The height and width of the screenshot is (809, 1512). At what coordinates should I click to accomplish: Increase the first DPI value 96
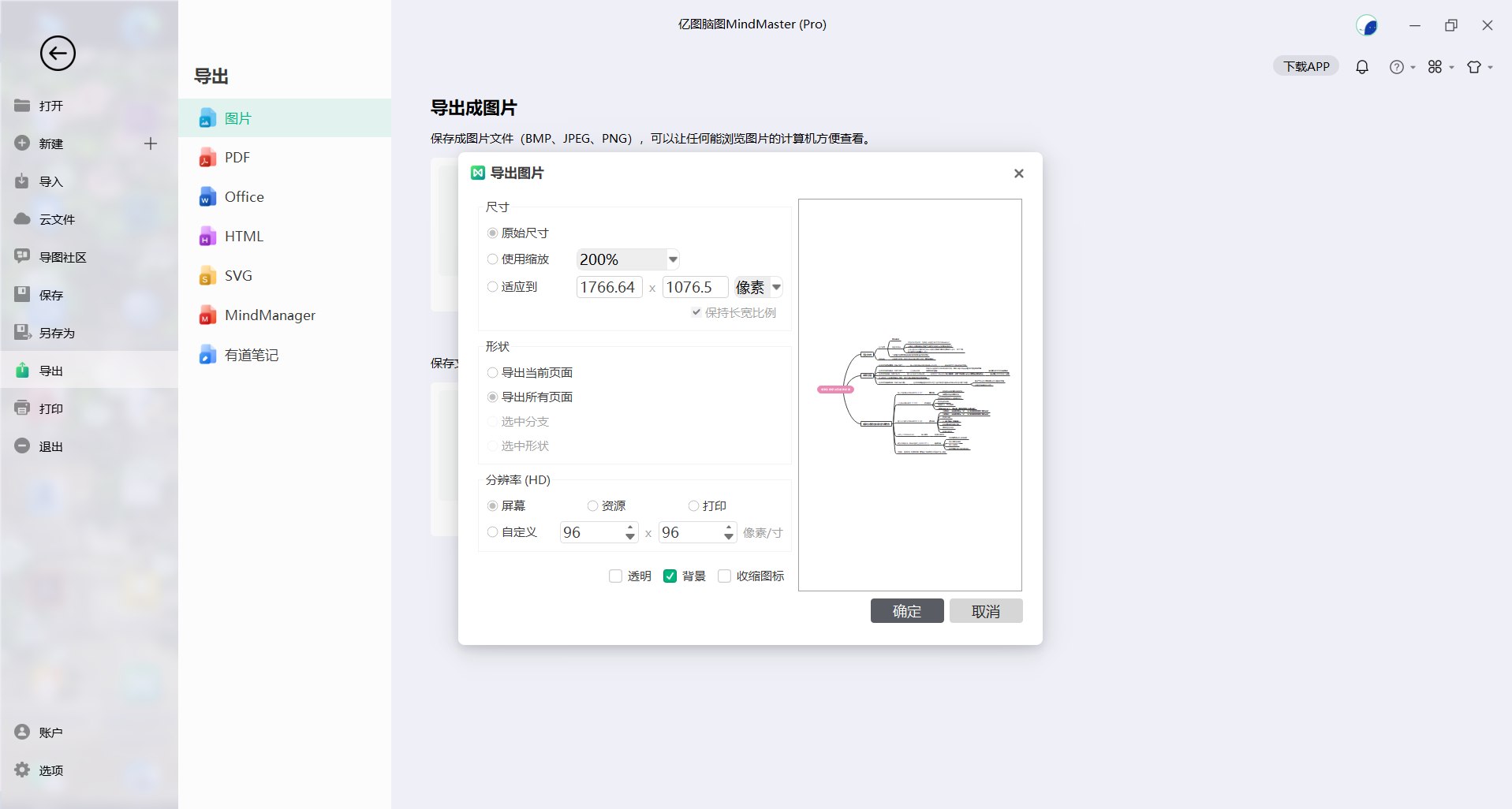click(x=630, y=528)
